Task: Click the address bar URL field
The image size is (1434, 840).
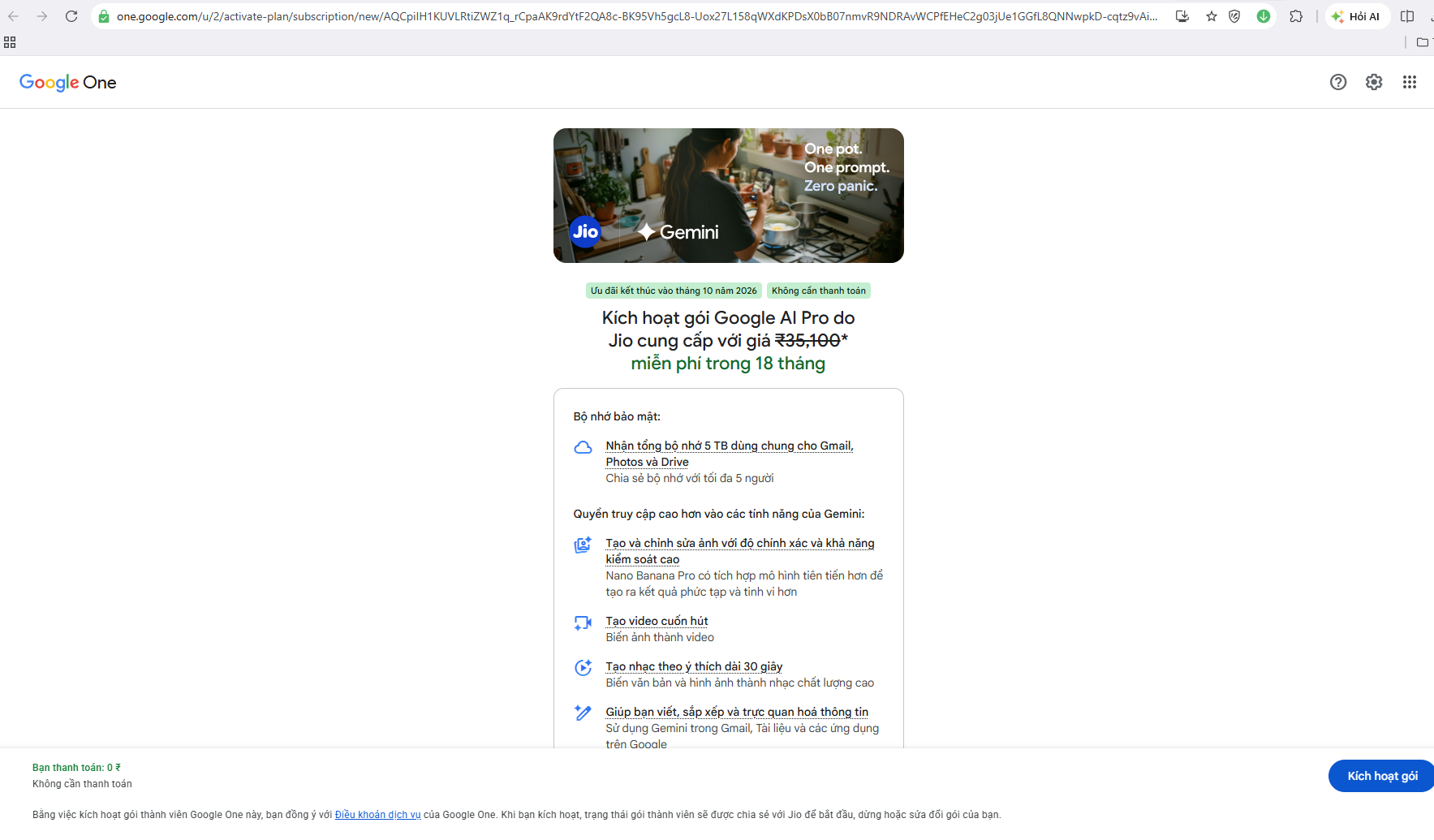Action: point(637,16)
